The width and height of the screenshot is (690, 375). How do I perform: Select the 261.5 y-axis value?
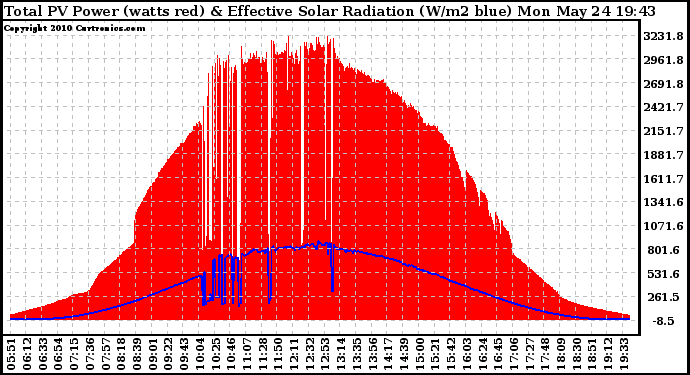pos(663,298)
